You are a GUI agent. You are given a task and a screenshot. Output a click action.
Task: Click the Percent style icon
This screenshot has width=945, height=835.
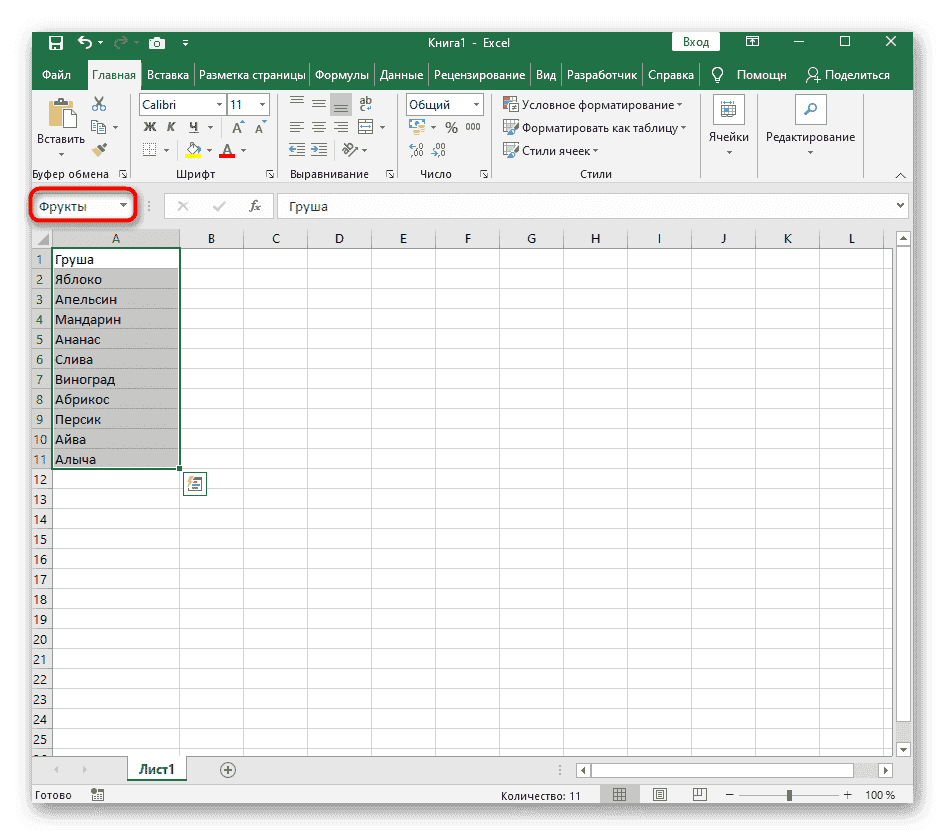coord(451,127)
